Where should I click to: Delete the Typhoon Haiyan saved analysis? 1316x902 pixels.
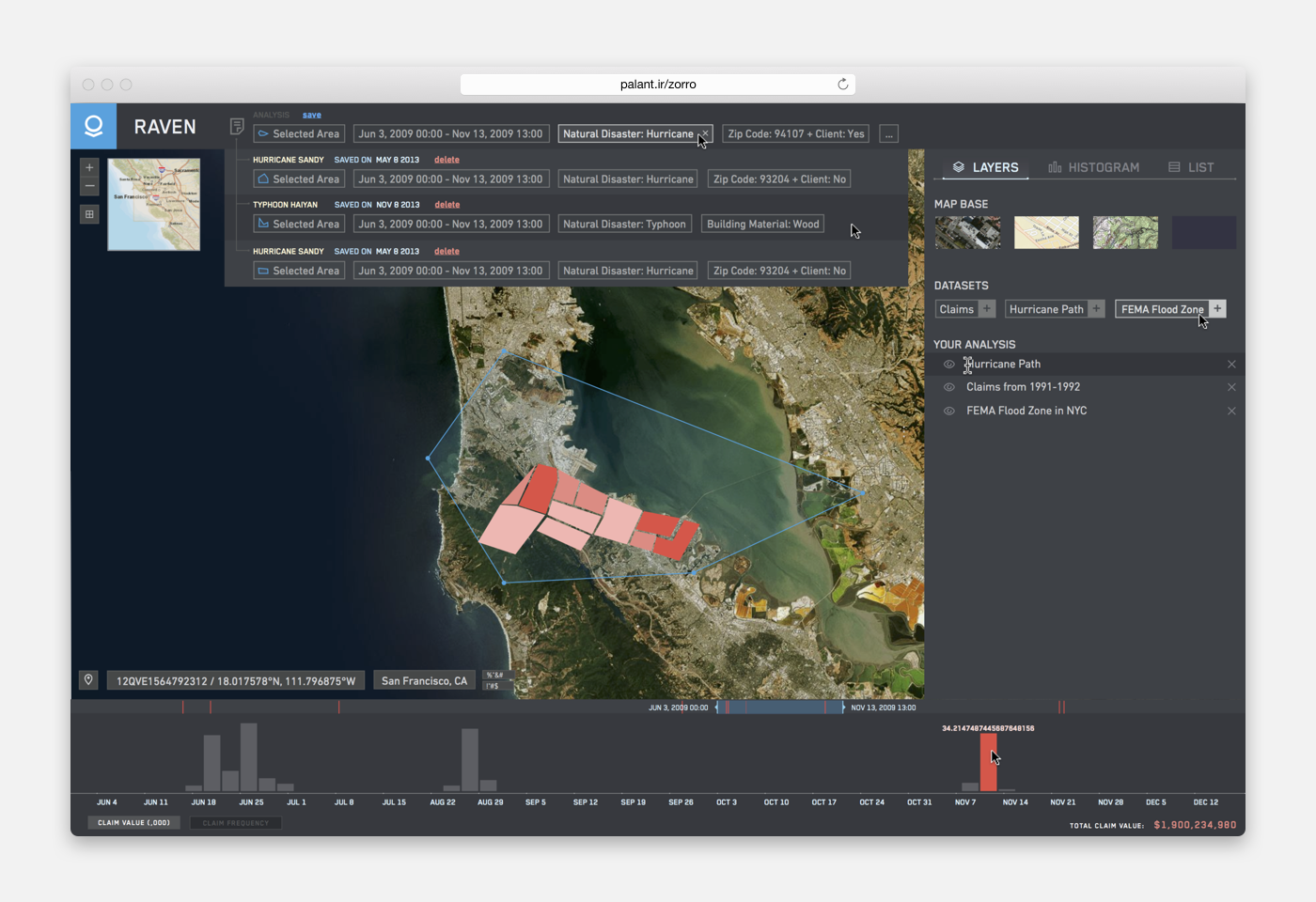(447, 205)
